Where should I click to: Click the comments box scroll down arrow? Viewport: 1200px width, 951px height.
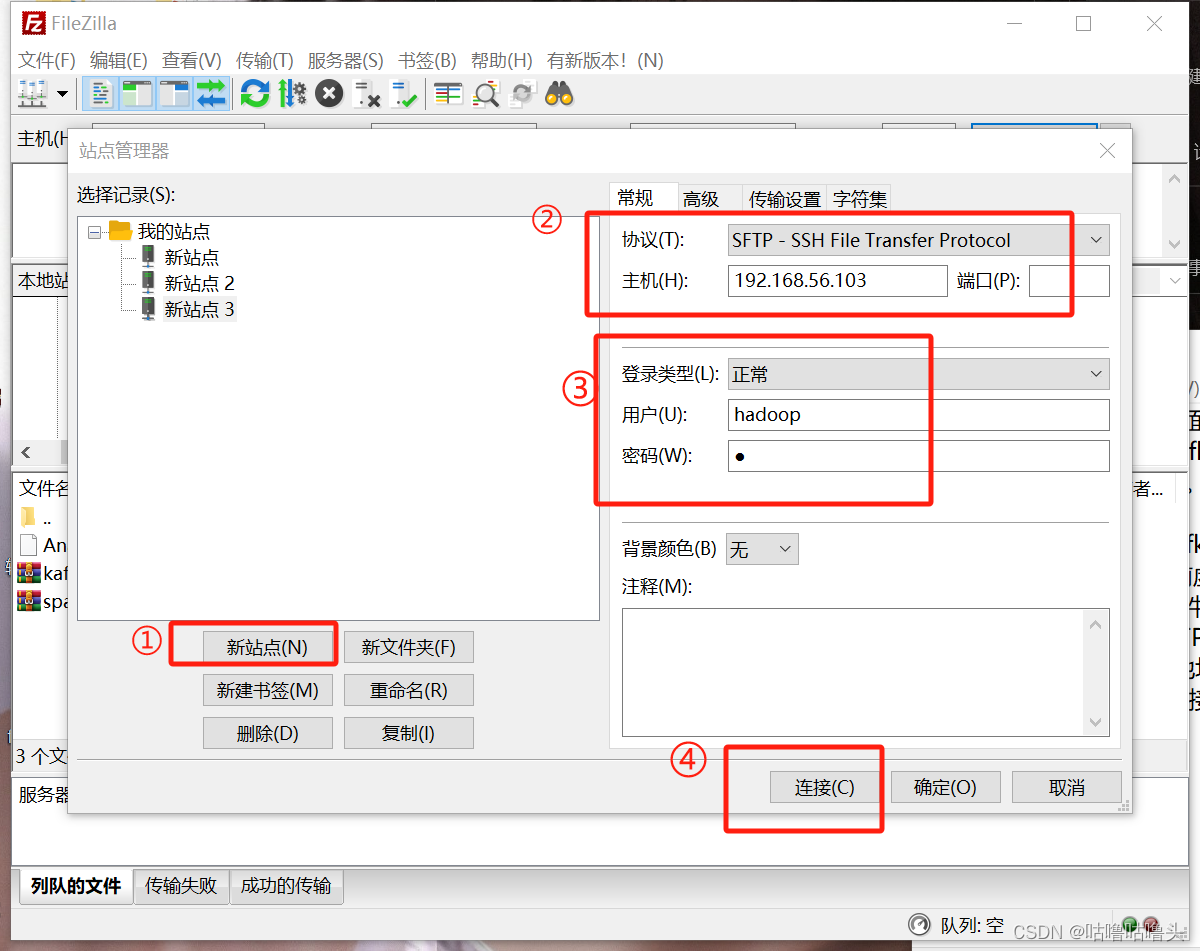[x=1096, y=722]
